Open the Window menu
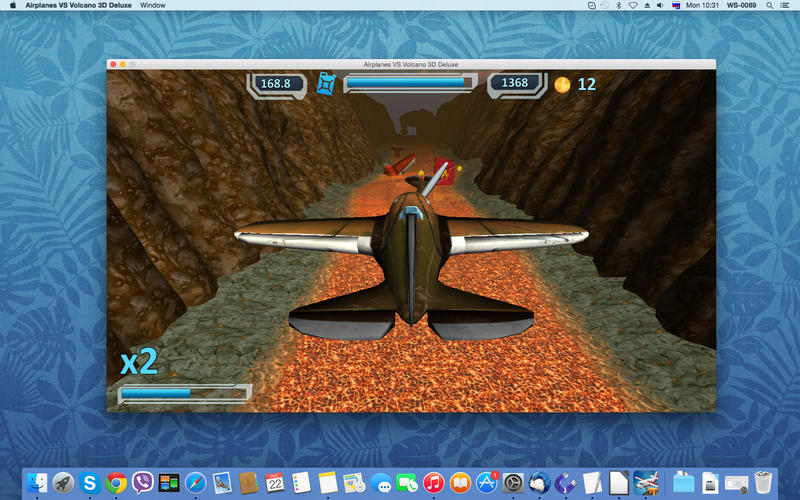The height and width of the screenshot is (500, 800). [153, 5]
